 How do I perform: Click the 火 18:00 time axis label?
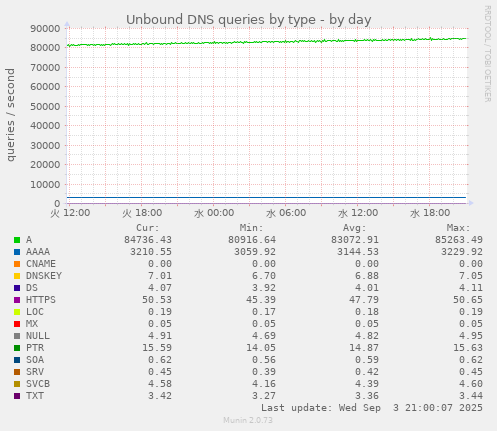142,213
